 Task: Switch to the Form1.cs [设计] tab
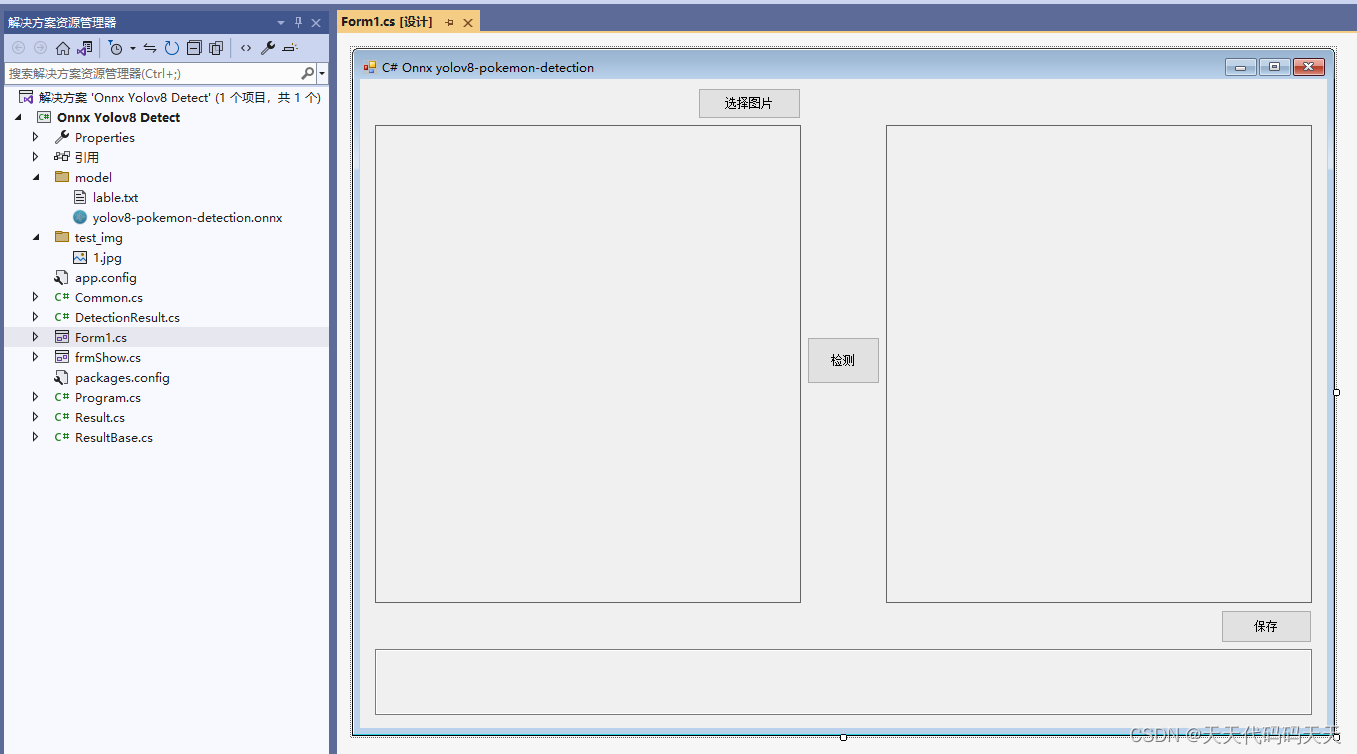(387, 22)
